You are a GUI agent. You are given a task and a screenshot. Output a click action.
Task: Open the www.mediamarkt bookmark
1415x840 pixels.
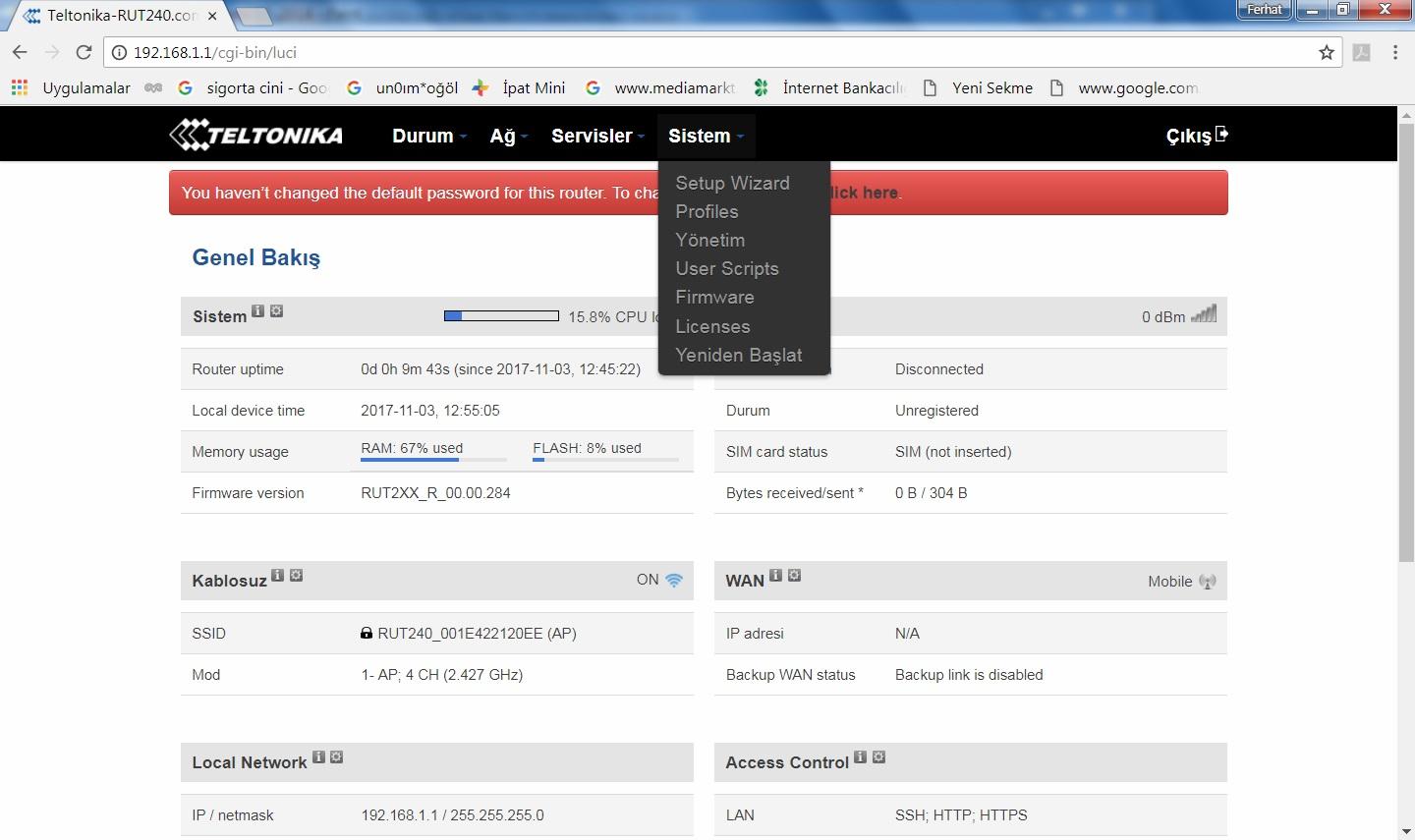point(660,87)
